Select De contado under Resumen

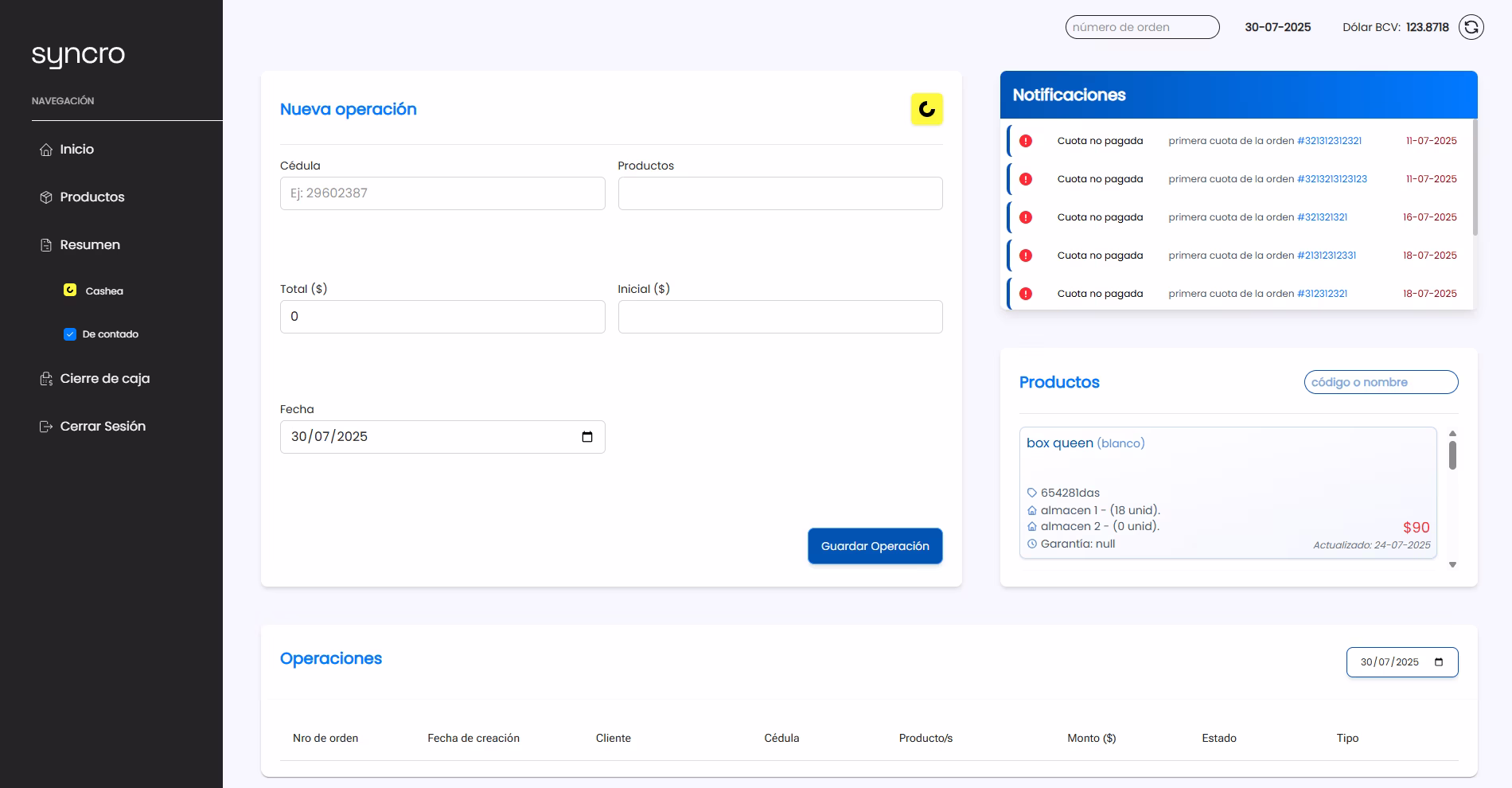point(111,334)
